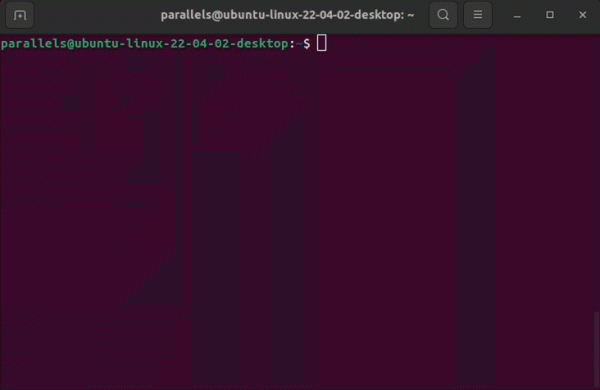Close the terminal window
The height and width of the screenshot is (390, 600).
tap(582, 15)
